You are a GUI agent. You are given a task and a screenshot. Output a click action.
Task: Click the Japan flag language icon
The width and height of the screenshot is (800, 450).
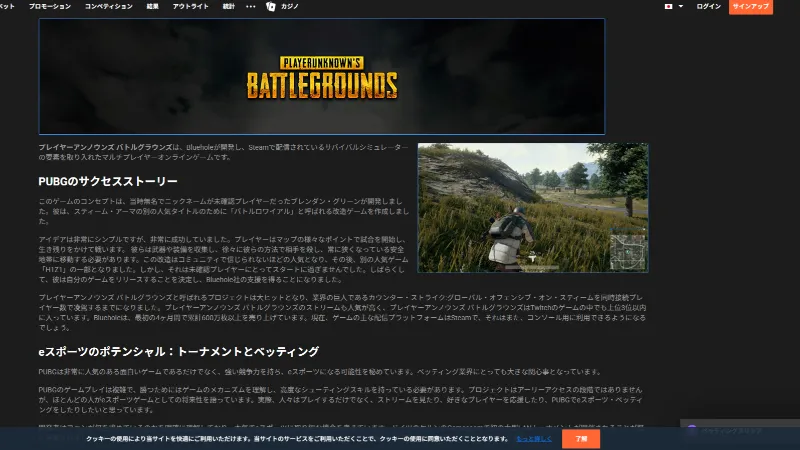668,6
